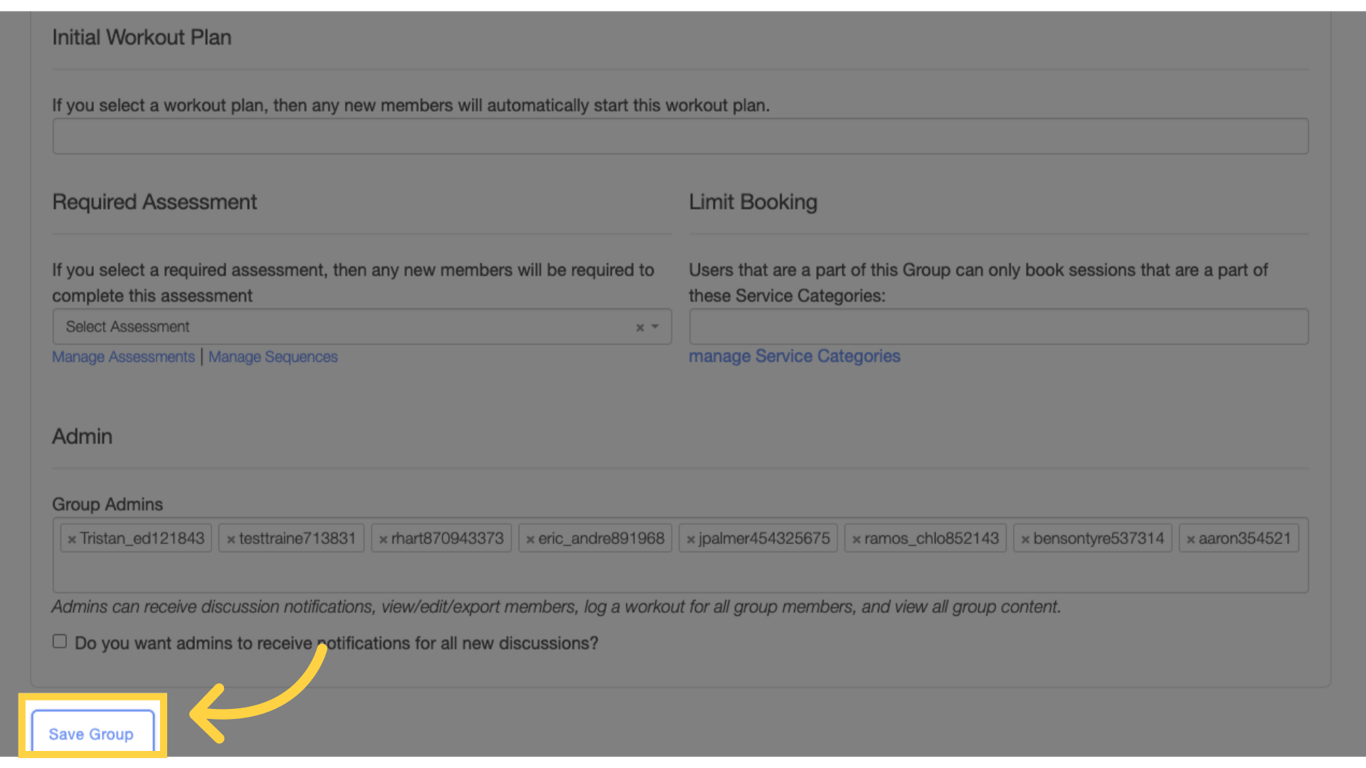Clear the Select Assessment field

coord(639,326)
